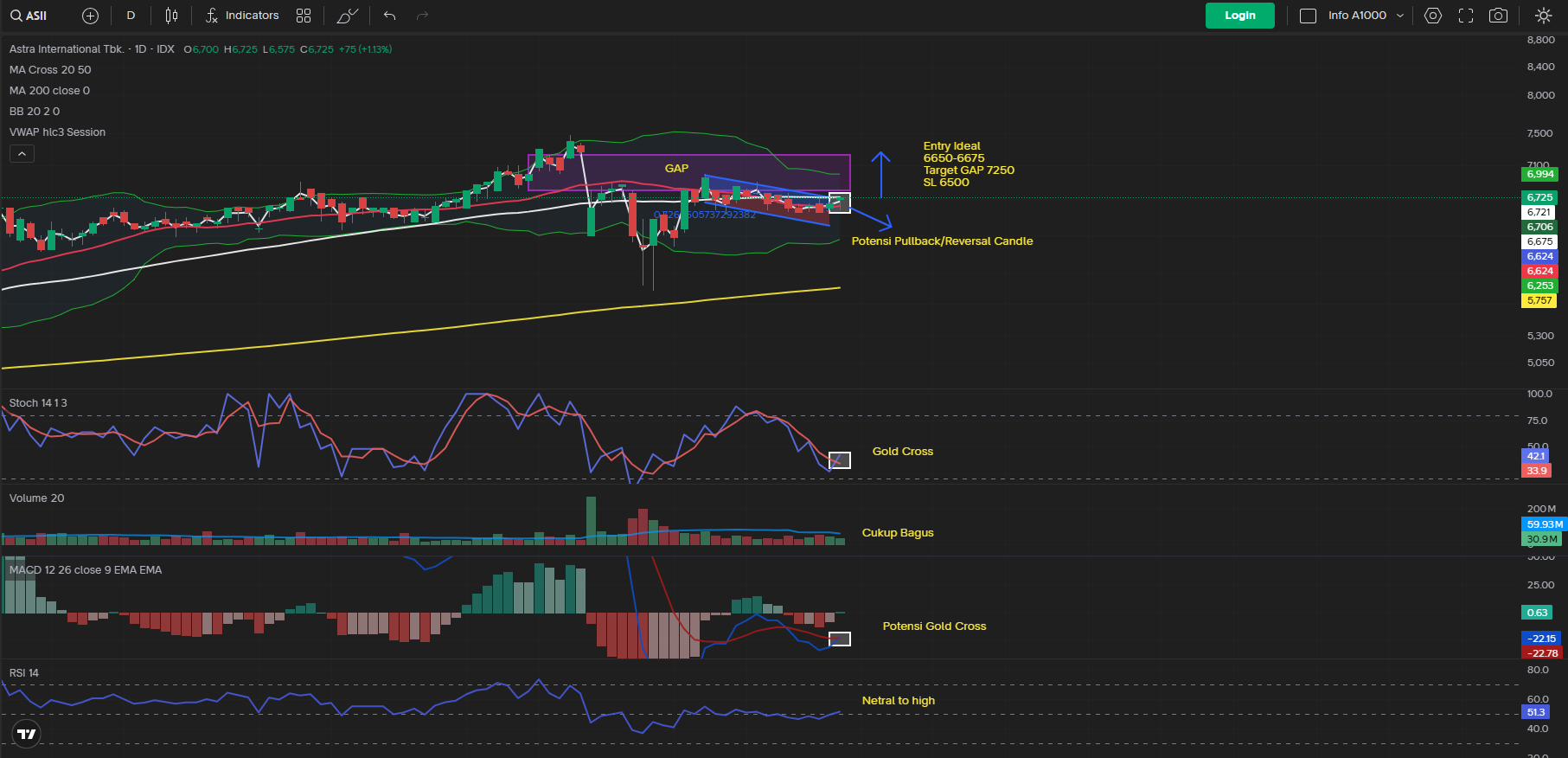Select the yellow Gold Cross note
This screenshot has height=758, width=1568.
coord(903,452)
